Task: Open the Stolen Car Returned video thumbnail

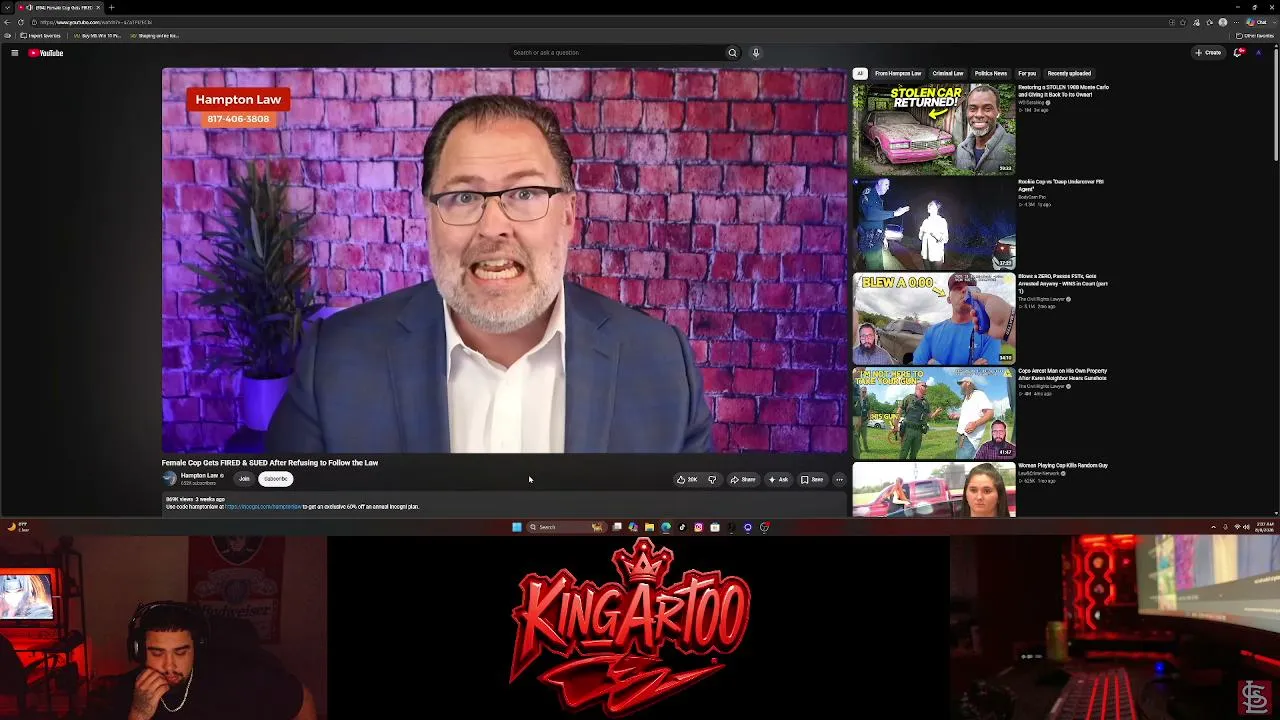Action: click(934, 129)
